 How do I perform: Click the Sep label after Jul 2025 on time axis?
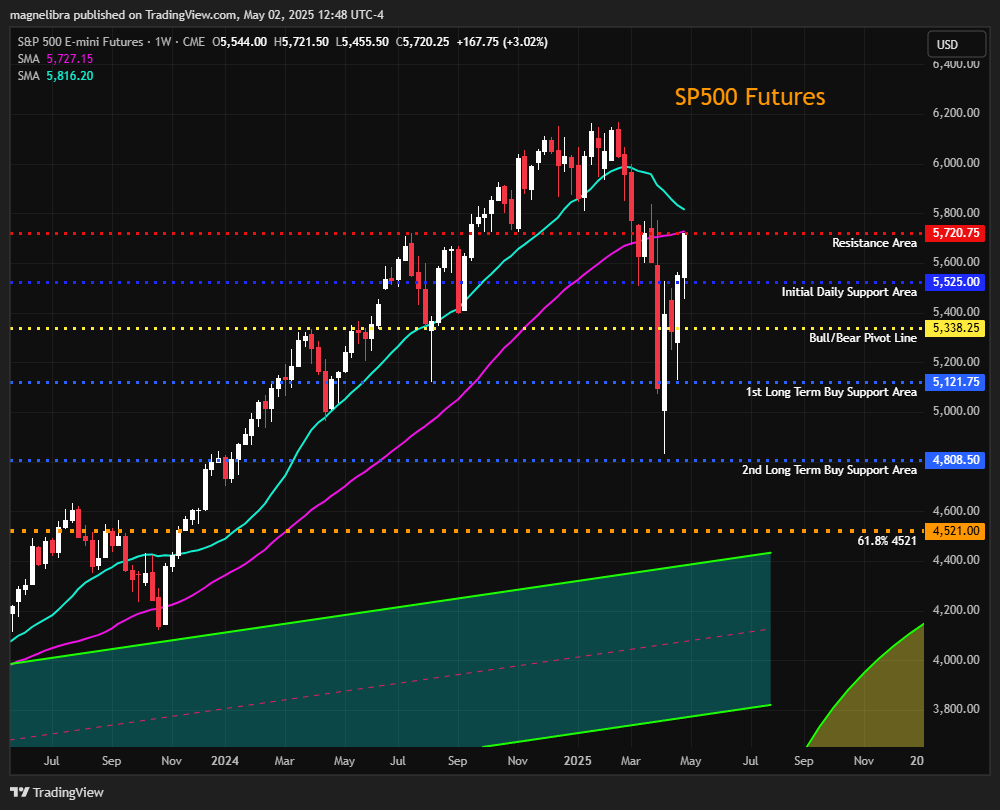pos(804,761)
